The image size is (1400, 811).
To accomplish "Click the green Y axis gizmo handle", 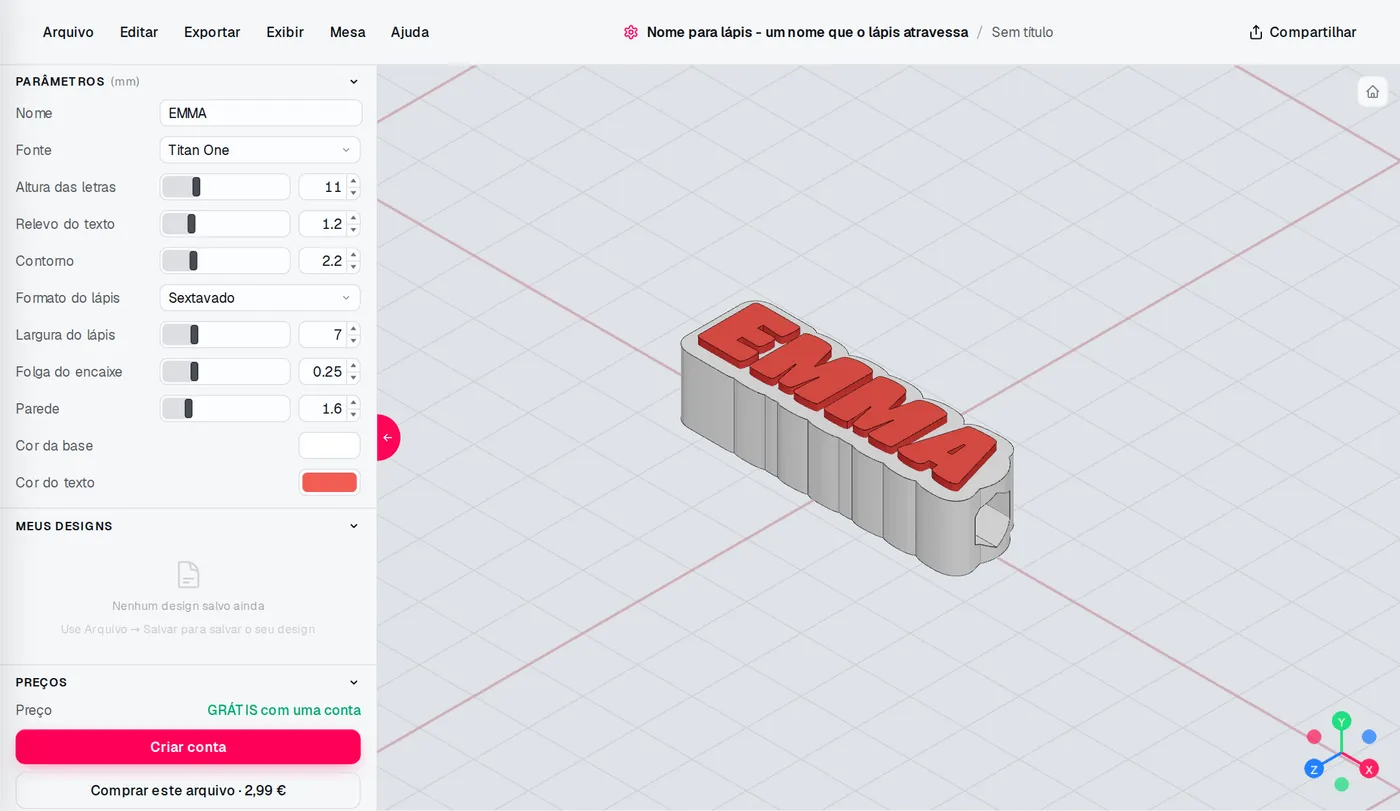I will click(x=1342, y=721).
